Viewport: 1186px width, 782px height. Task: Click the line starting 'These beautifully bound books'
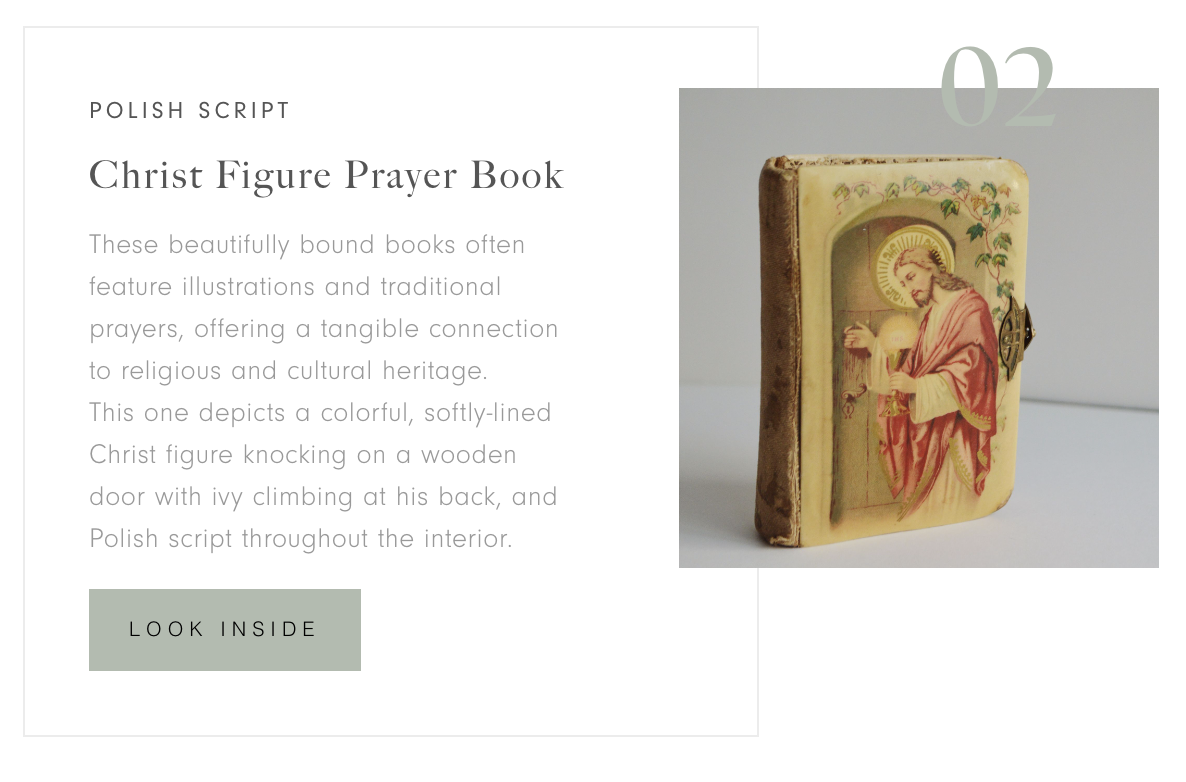coord(306,245)
